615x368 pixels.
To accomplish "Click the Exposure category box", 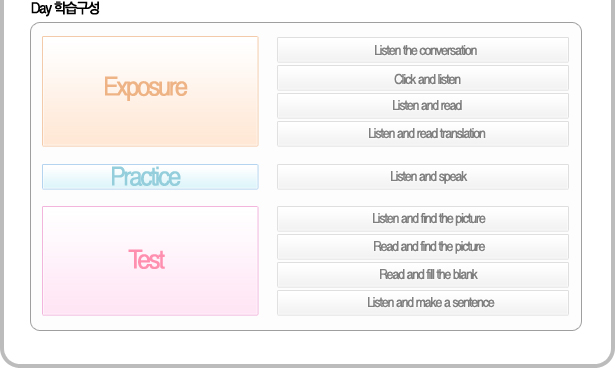I will click(x=150, y=91).
